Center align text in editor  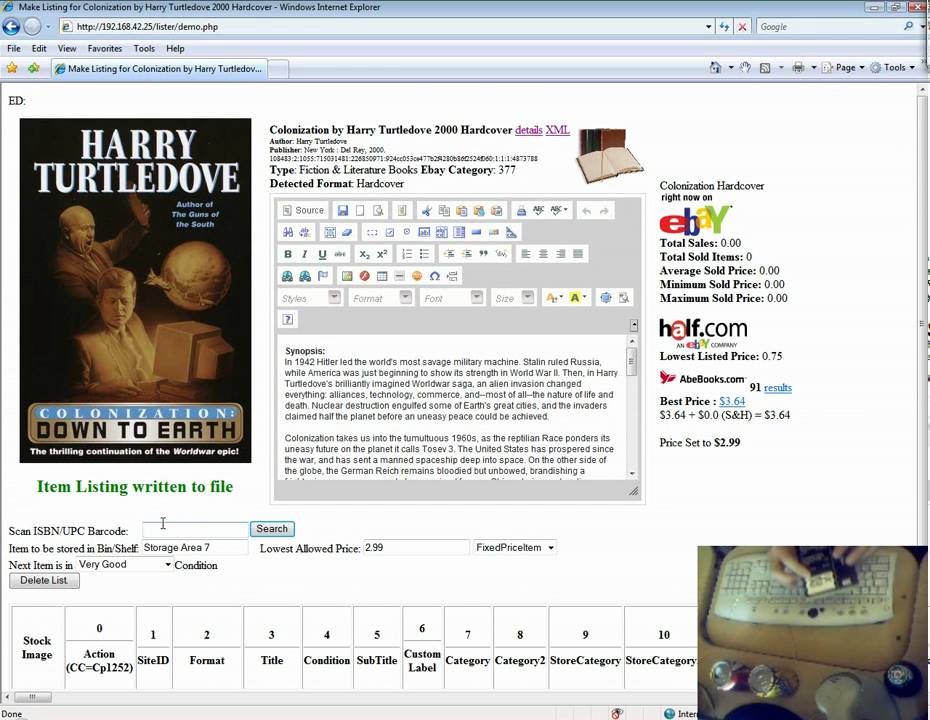coord(543,254)
